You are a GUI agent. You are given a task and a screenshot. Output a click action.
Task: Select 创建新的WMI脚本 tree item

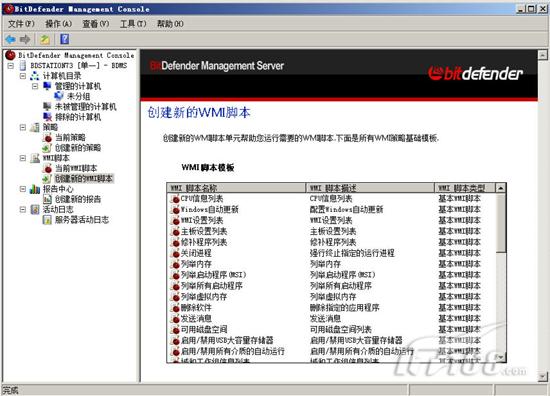[84, 179]
